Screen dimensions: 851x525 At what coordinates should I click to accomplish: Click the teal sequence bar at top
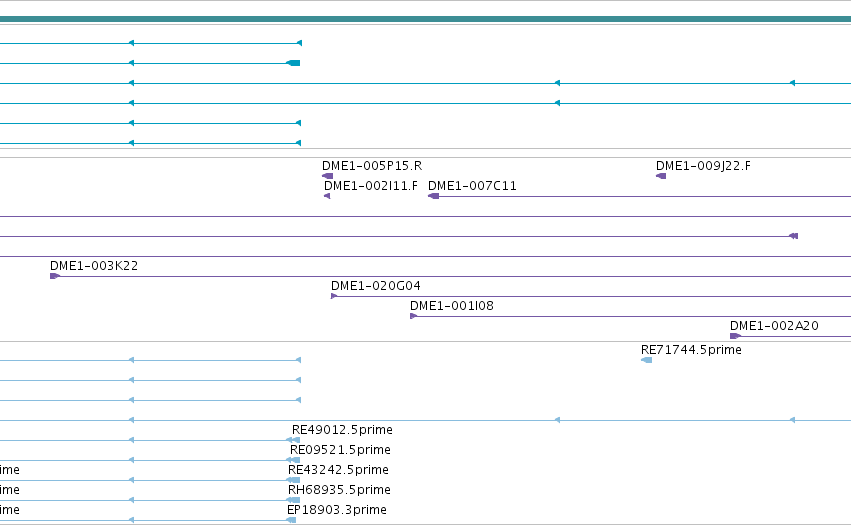pyautogui.click(x=426, y=19)
